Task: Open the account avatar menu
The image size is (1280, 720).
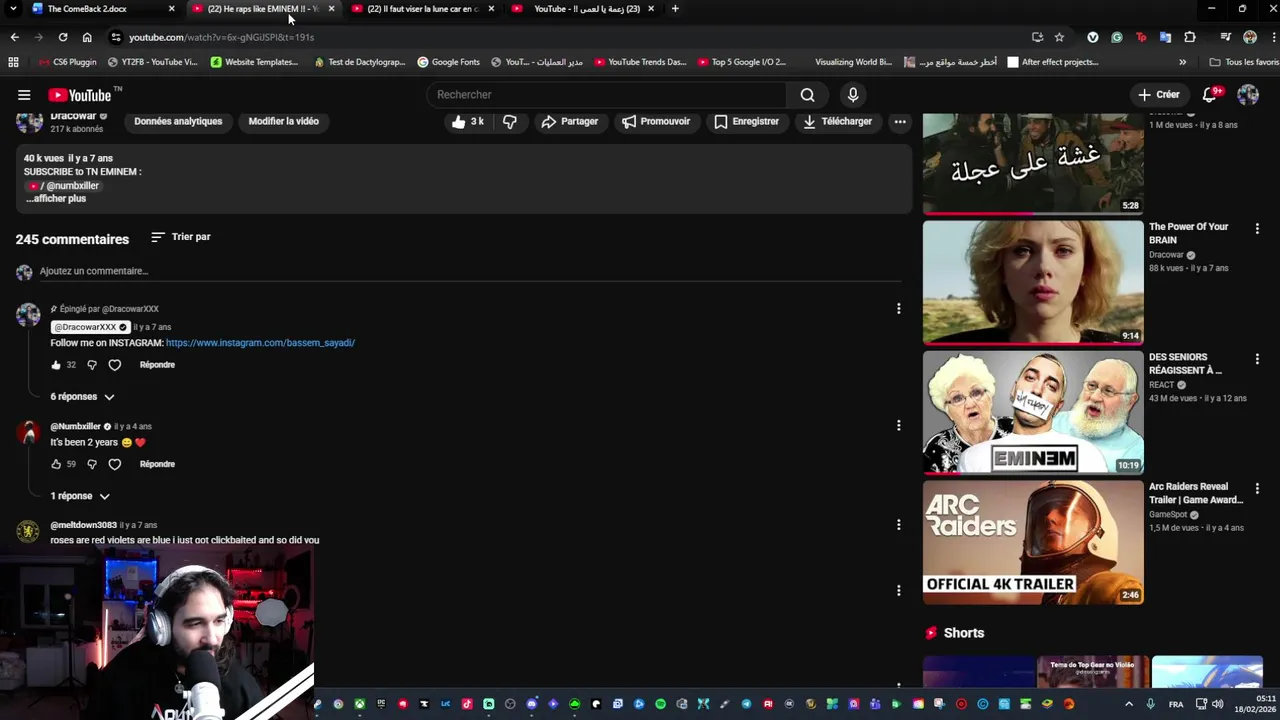Action: click(x=1248, y=95)
